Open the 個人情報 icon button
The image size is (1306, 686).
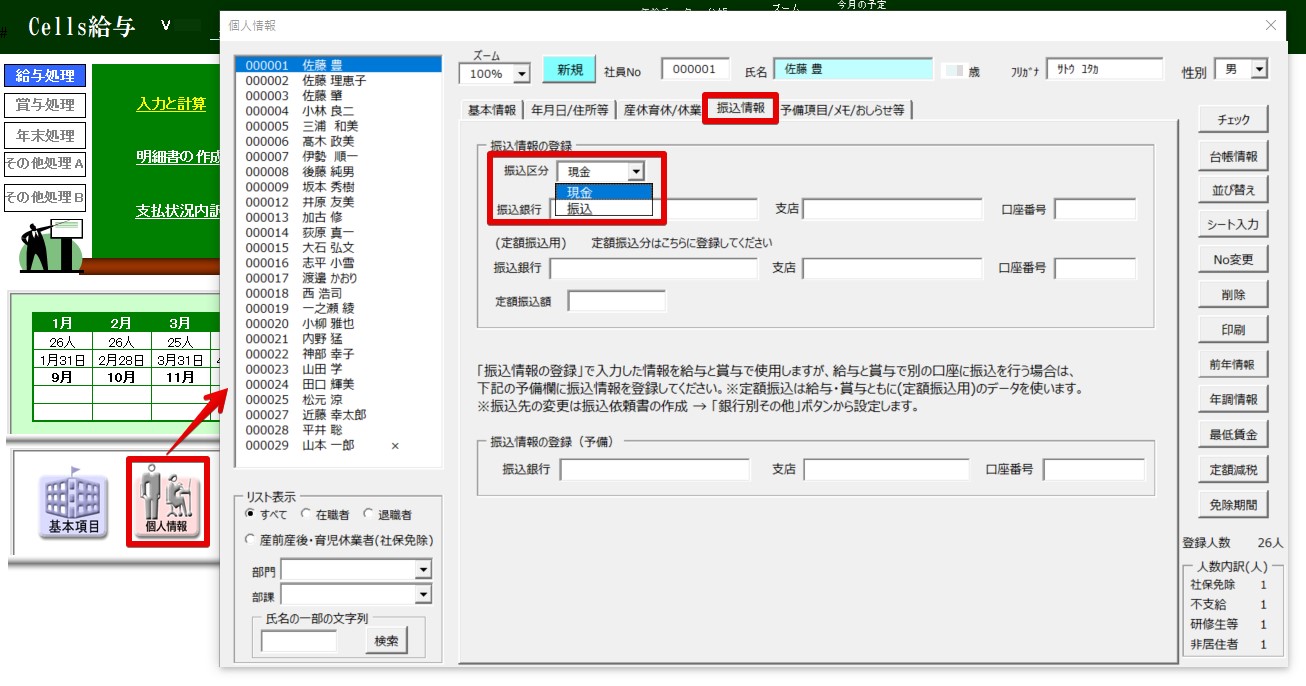click(x=167, y=500)
